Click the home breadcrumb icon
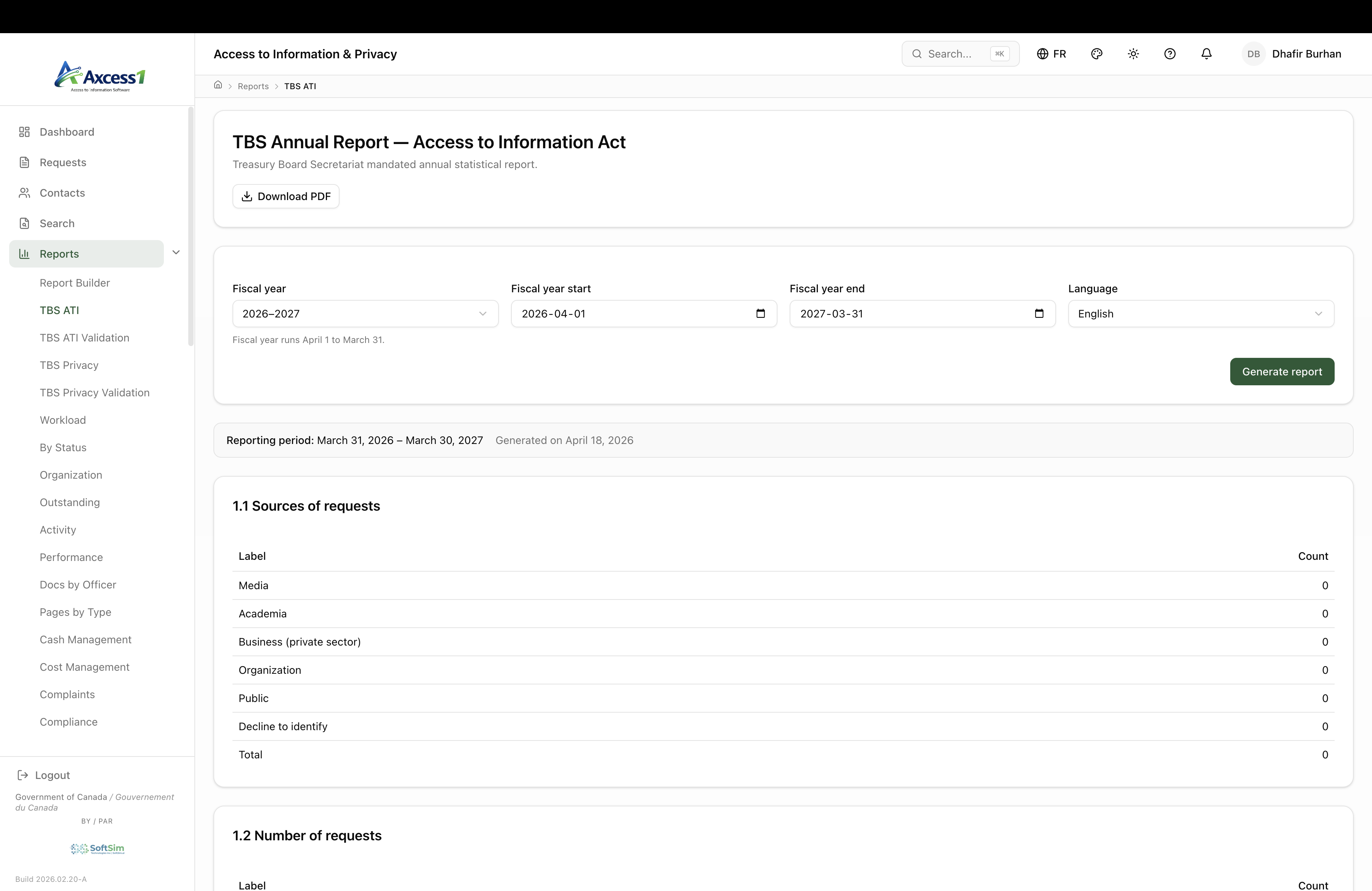 tap(218, 85)
